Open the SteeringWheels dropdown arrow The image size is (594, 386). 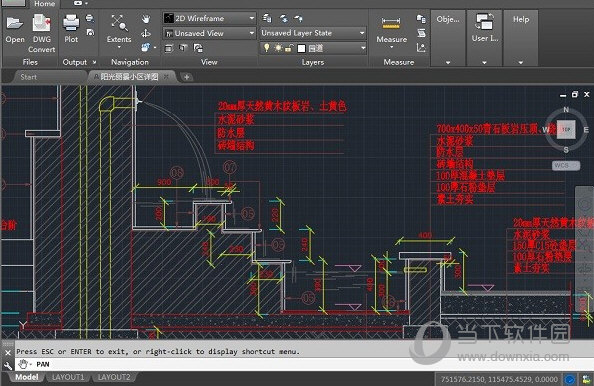[155, 48]
